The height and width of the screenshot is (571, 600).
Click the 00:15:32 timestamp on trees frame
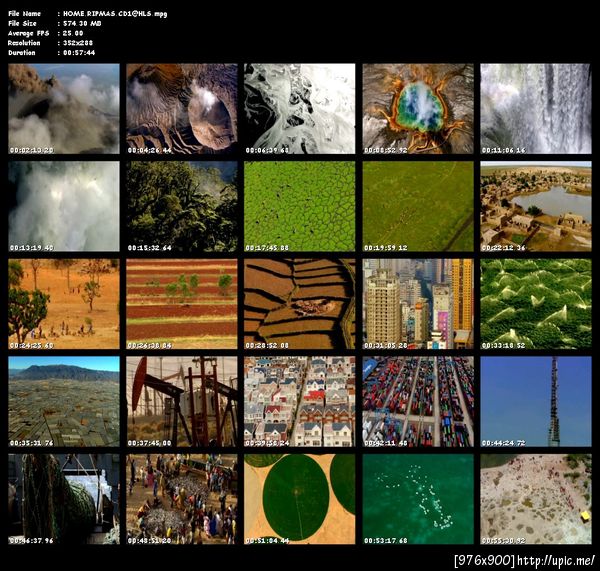[150, 248]
